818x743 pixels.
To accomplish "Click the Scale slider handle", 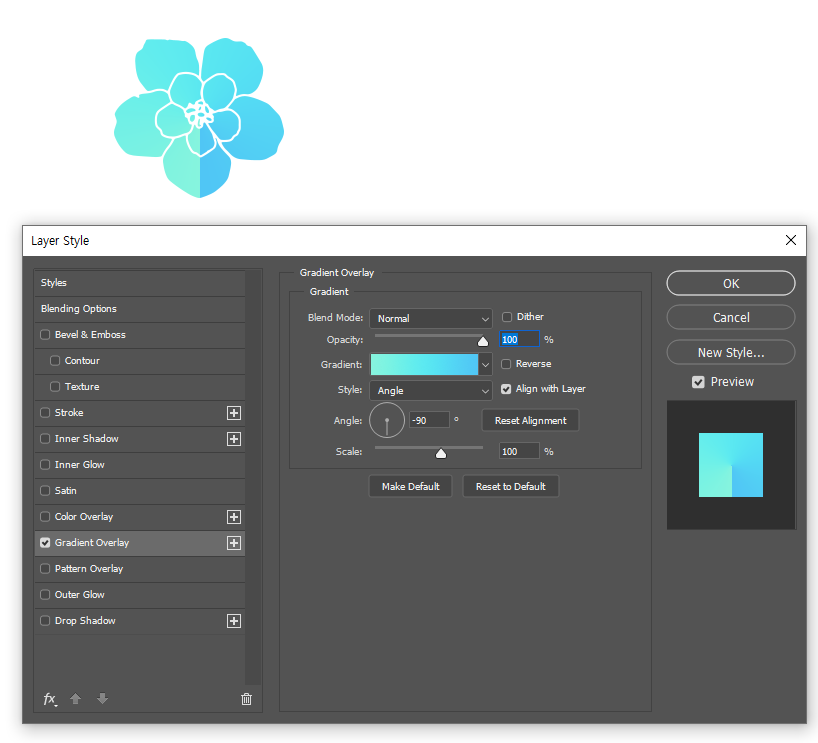I will coord(441,453).
